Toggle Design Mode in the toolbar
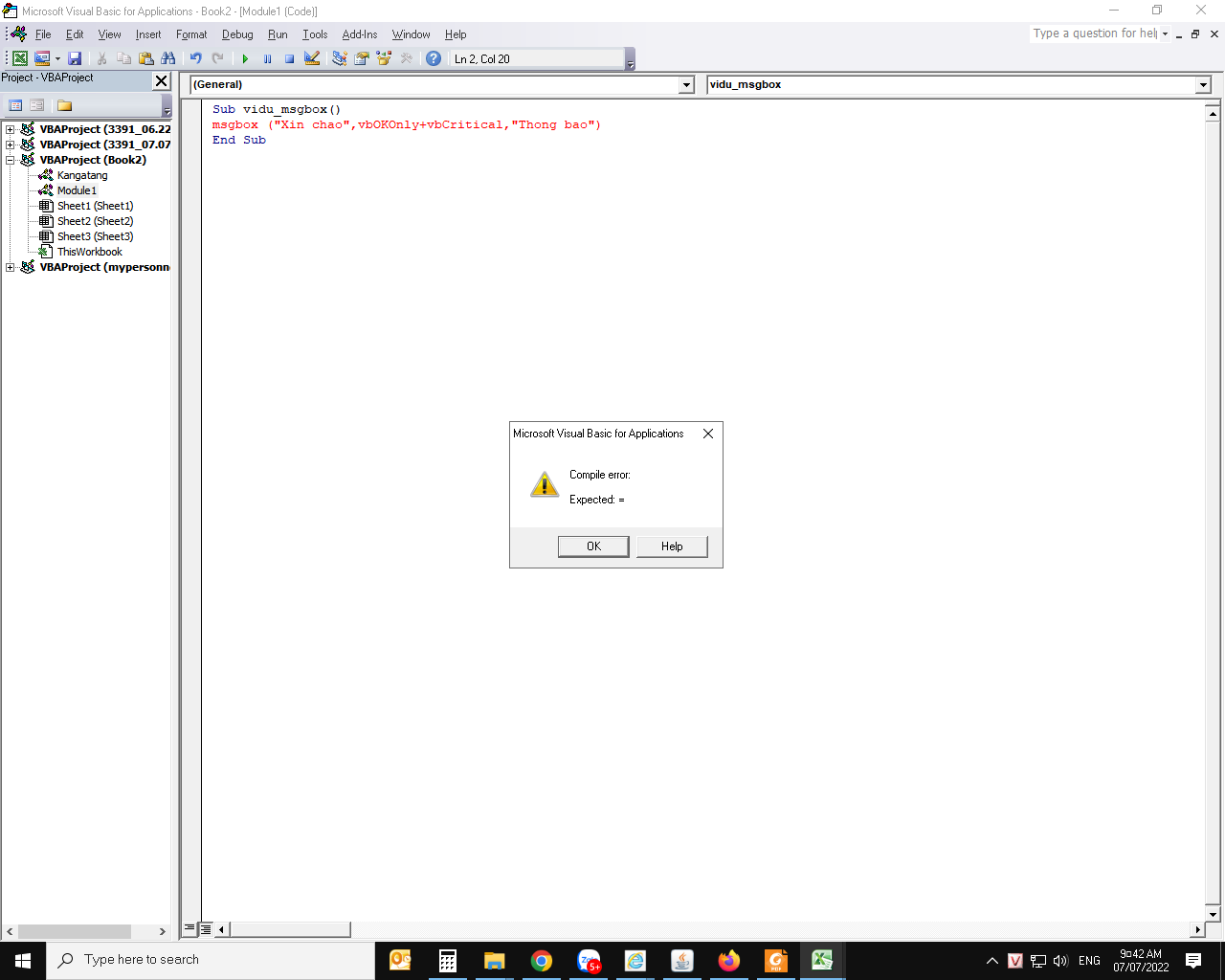Screen dimensions: 1225x980 pos(312,58)
